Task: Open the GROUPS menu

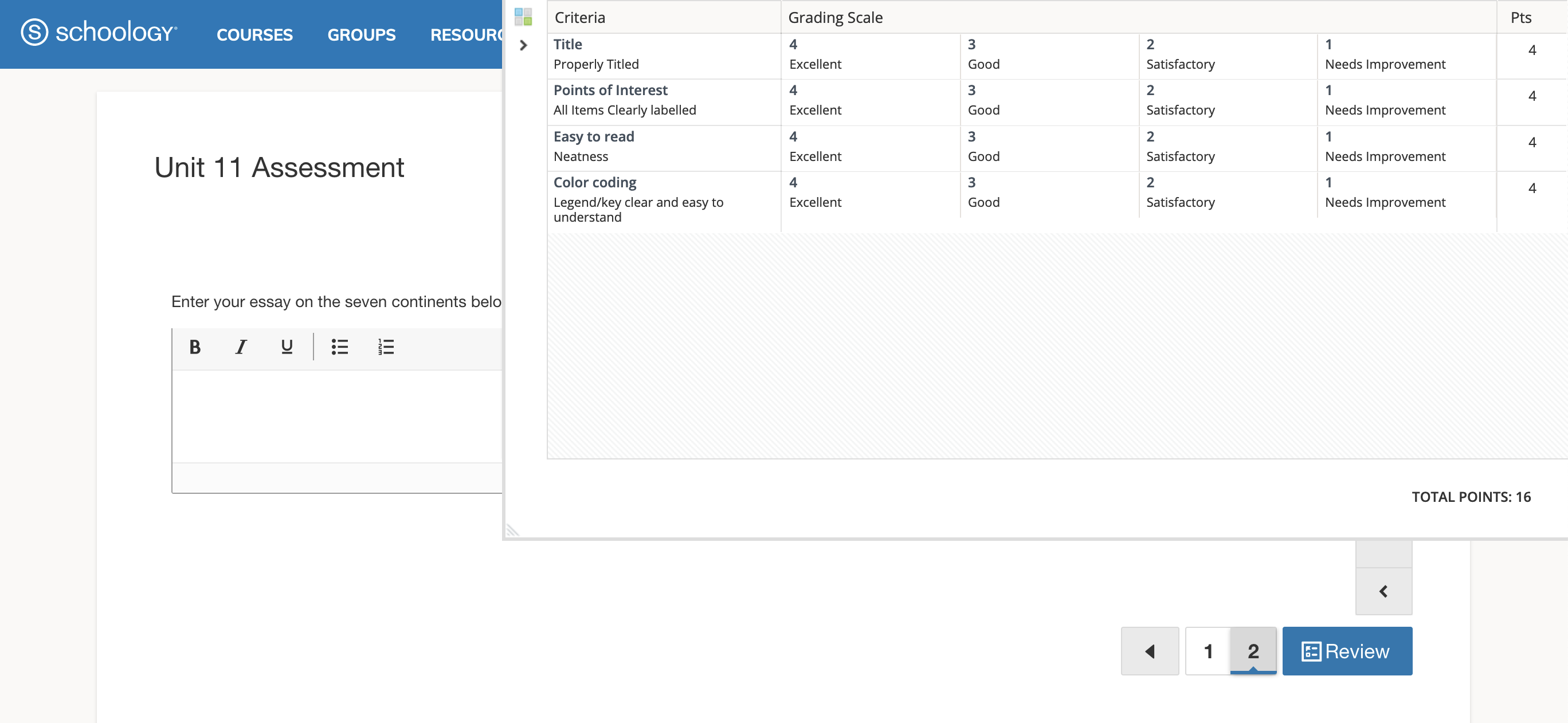Action: (360, 35)
